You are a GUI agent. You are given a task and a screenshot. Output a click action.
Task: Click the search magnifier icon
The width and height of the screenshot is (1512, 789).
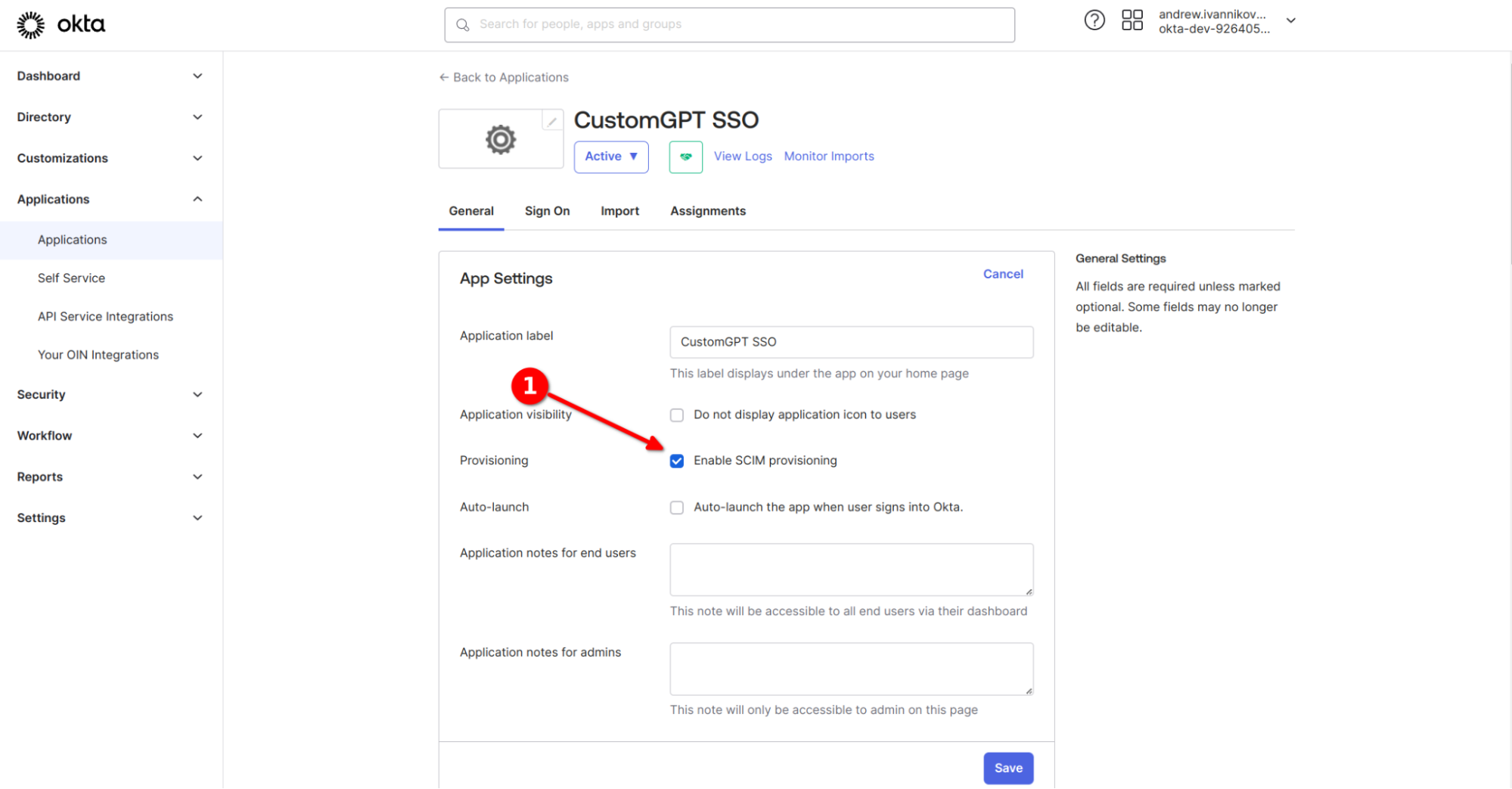(x=463, y=25)
